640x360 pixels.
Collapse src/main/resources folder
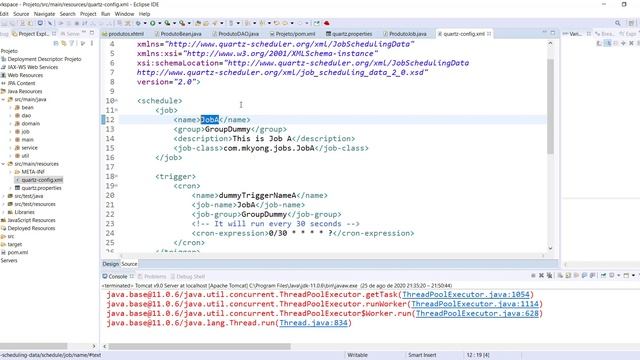pos(3,164)
